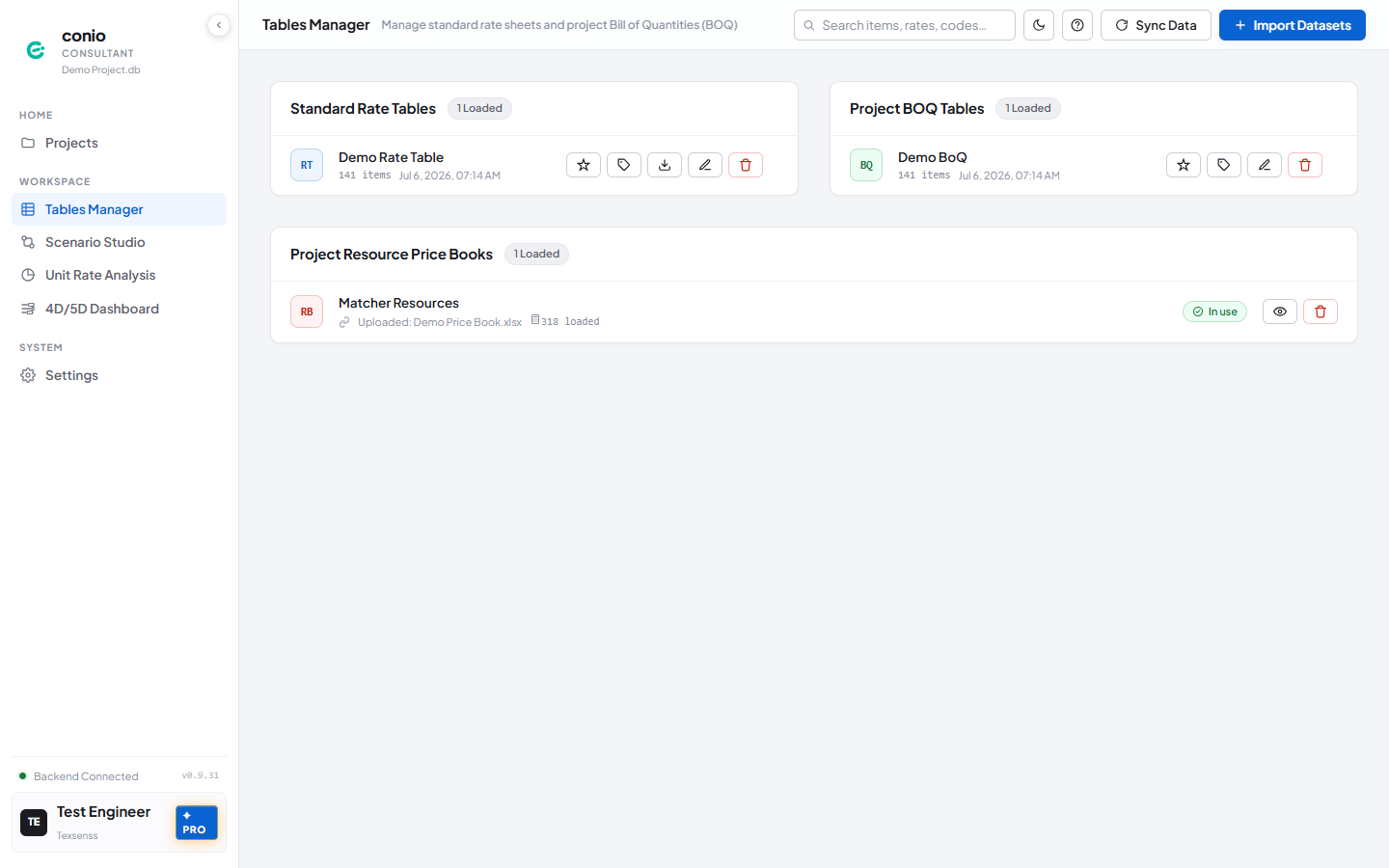
Task: Star the Demo Rate Table
Action: pyautogui.click(x=584, y=165)
